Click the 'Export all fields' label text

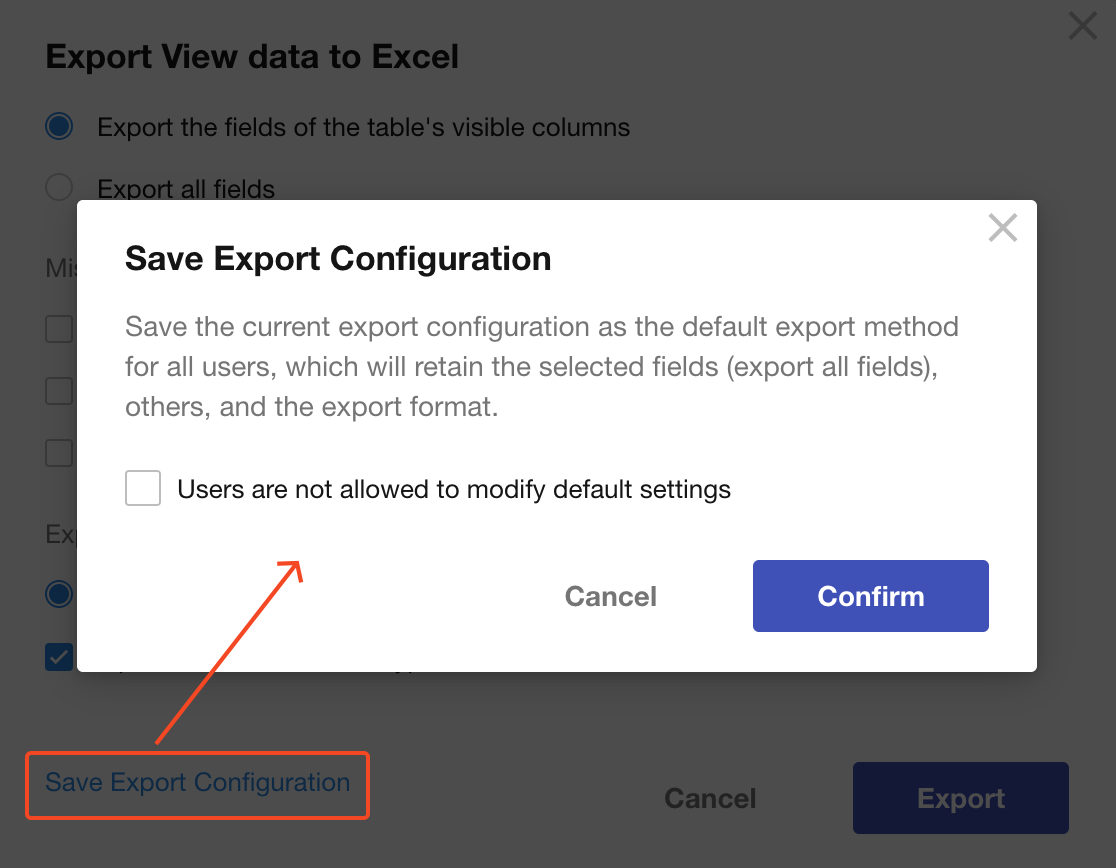click(186, 188)
